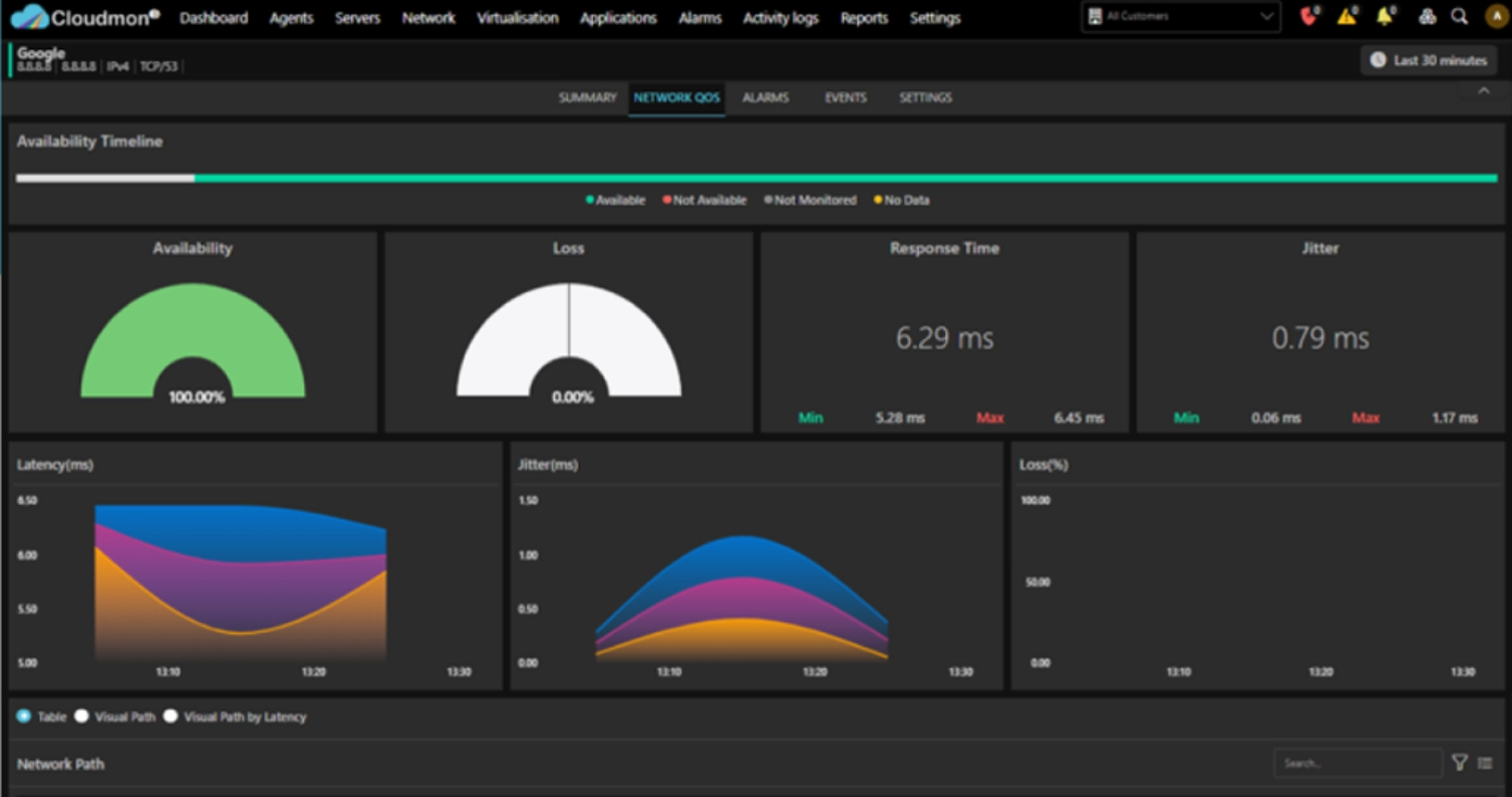This screenshot has height=797, width=1512.
Task: Click the 1.17 ms max jitter value
Action: (1455, 418)
